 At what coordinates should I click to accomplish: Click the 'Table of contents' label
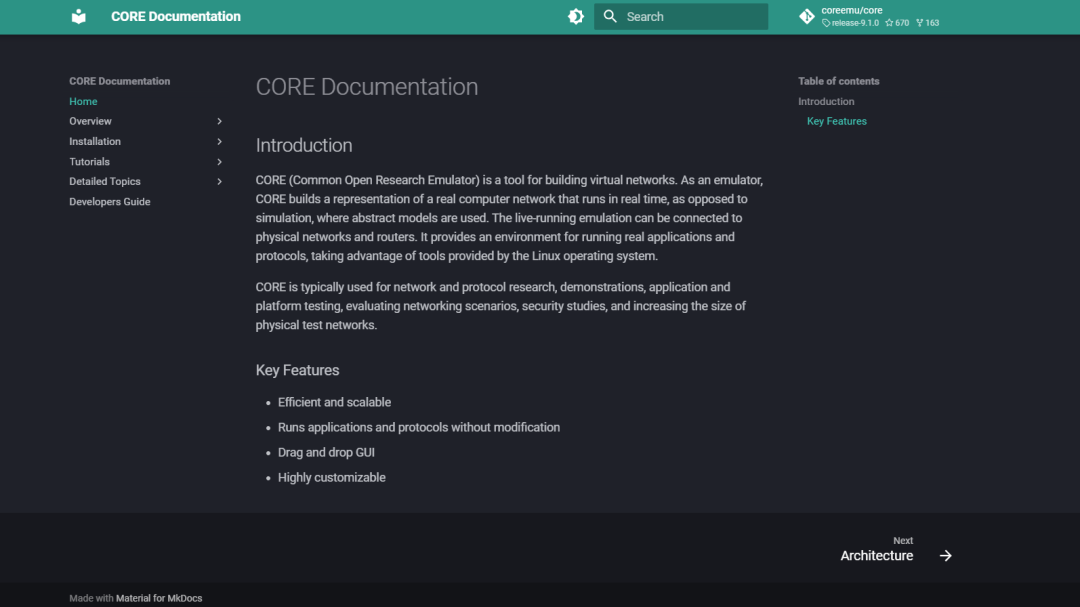click(838, 81)
